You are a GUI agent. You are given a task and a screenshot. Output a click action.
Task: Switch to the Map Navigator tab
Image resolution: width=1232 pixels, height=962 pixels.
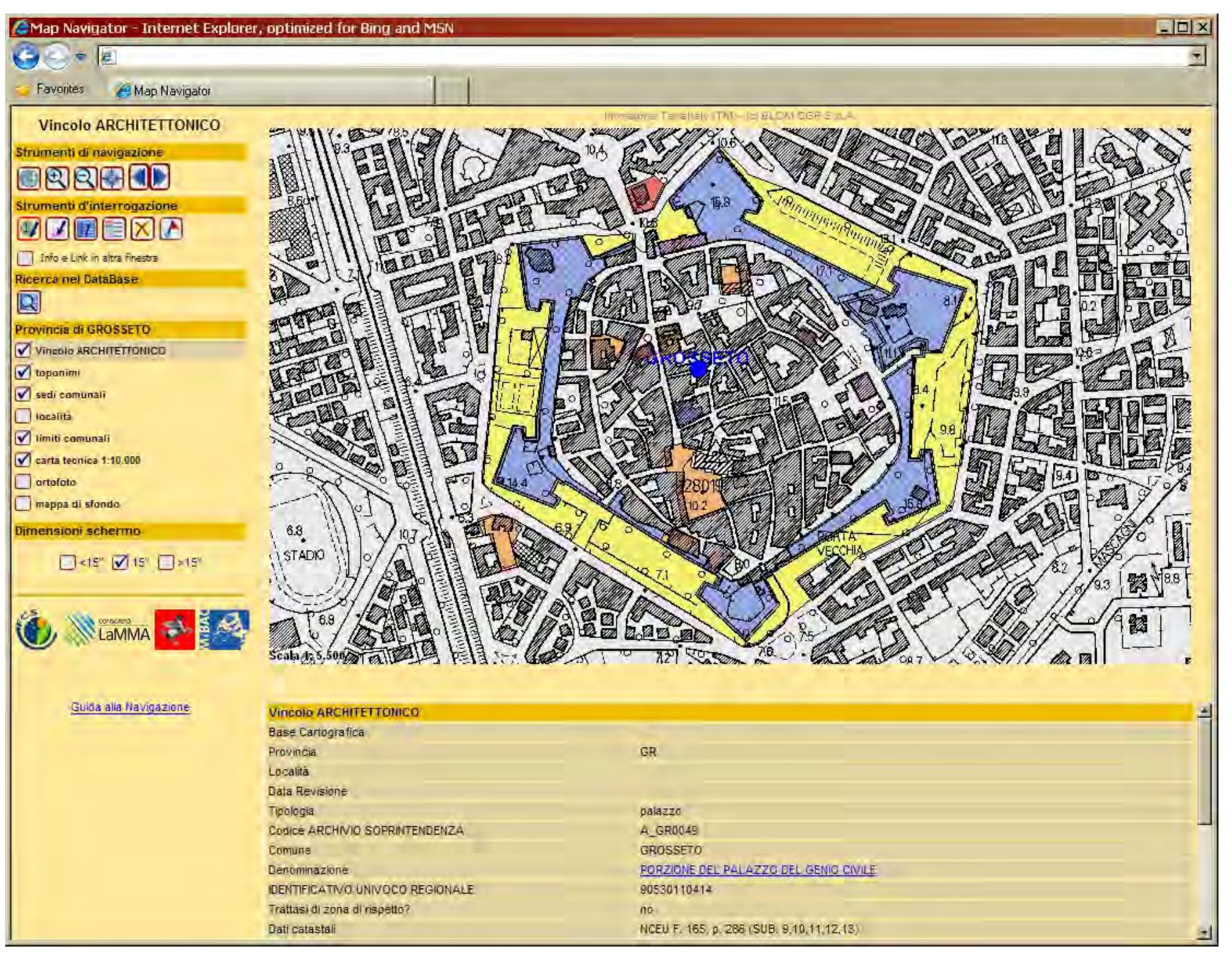pyautogui.click(x=171, y=91)
